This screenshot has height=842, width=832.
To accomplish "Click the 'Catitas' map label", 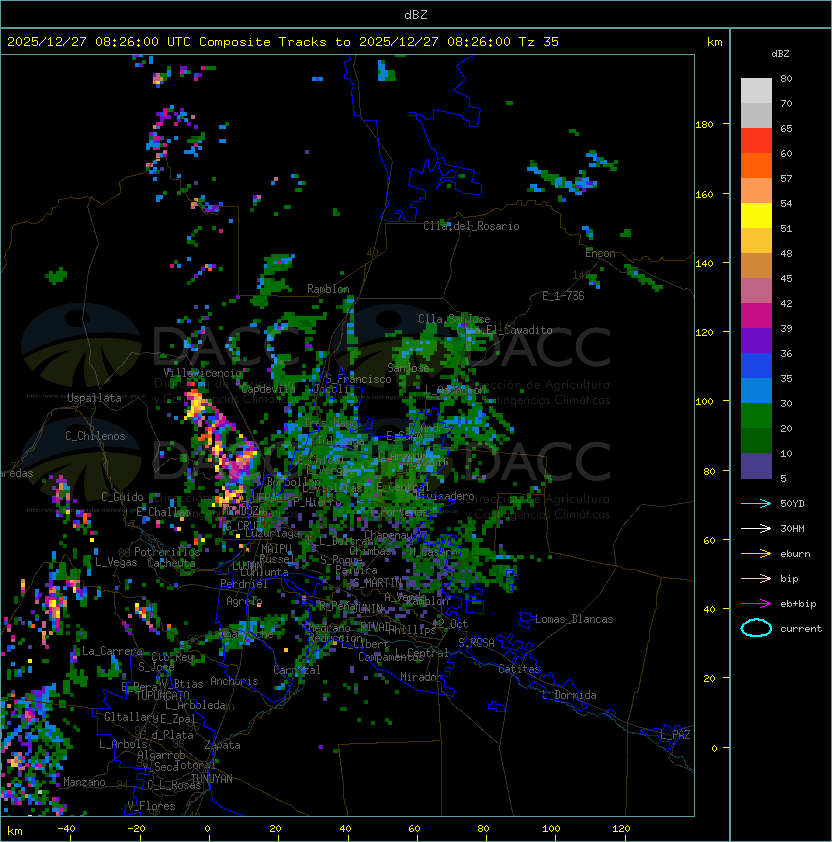I will (519, 669).
